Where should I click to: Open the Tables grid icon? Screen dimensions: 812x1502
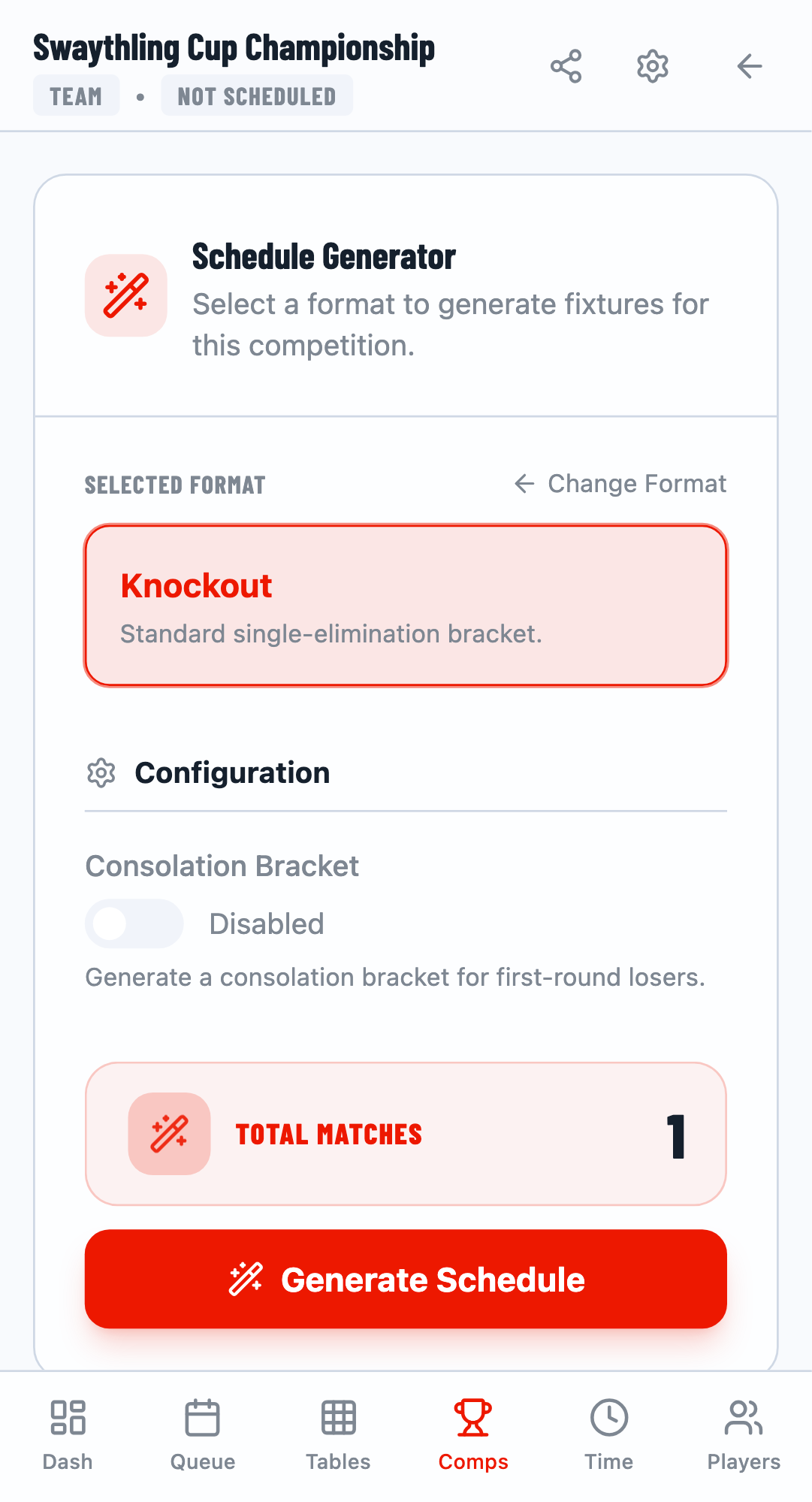pos(337,1434)
